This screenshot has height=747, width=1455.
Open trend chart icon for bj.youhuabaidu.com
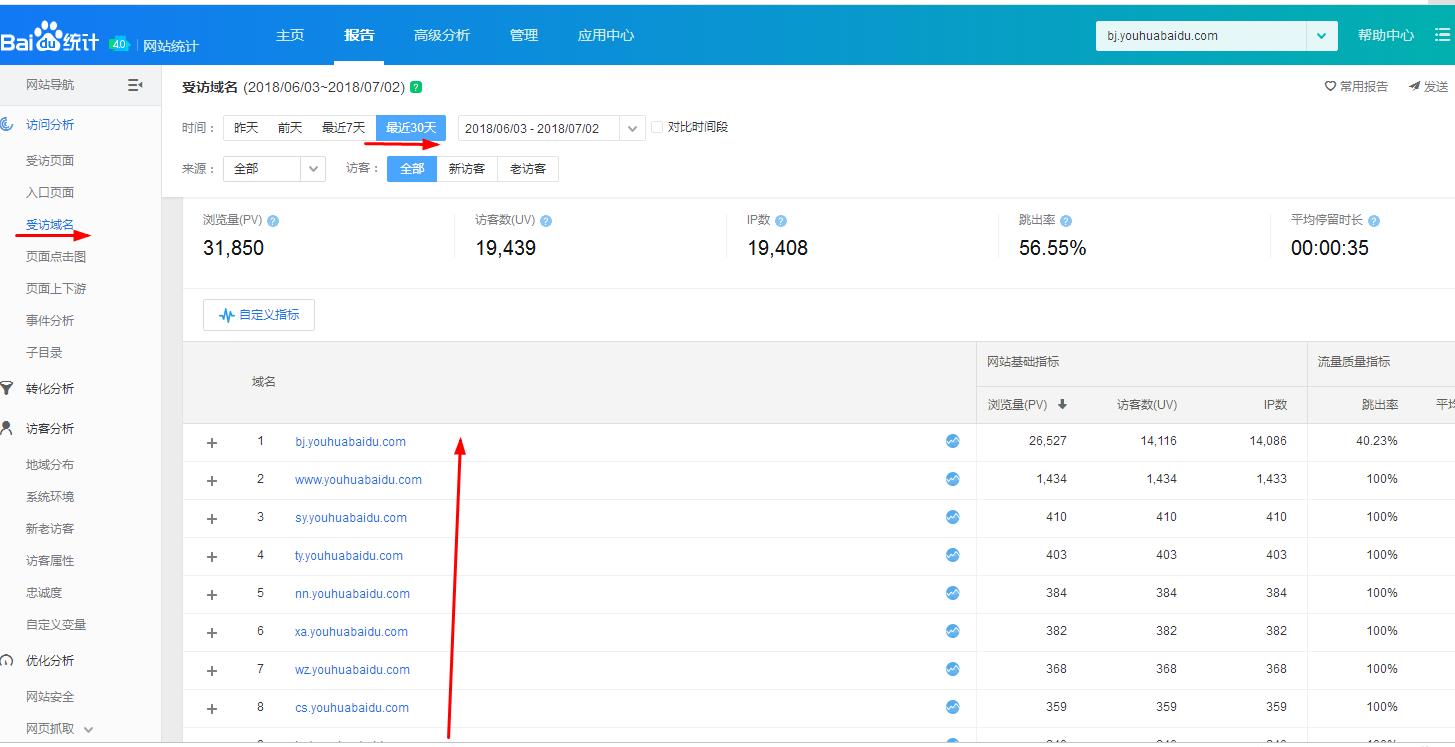(x=952, y=441)
